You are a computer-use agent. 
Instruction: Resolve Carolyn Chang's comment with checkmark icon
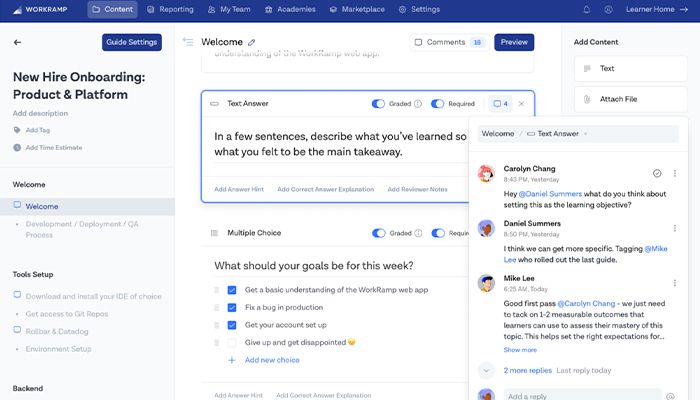(657, 173)
